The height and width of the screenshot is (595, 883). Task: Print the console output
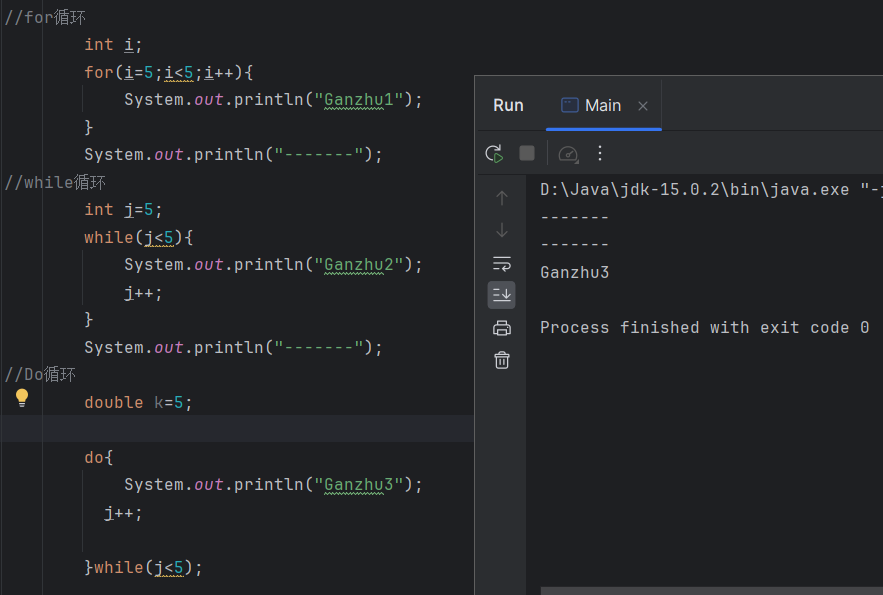point(501,327)
